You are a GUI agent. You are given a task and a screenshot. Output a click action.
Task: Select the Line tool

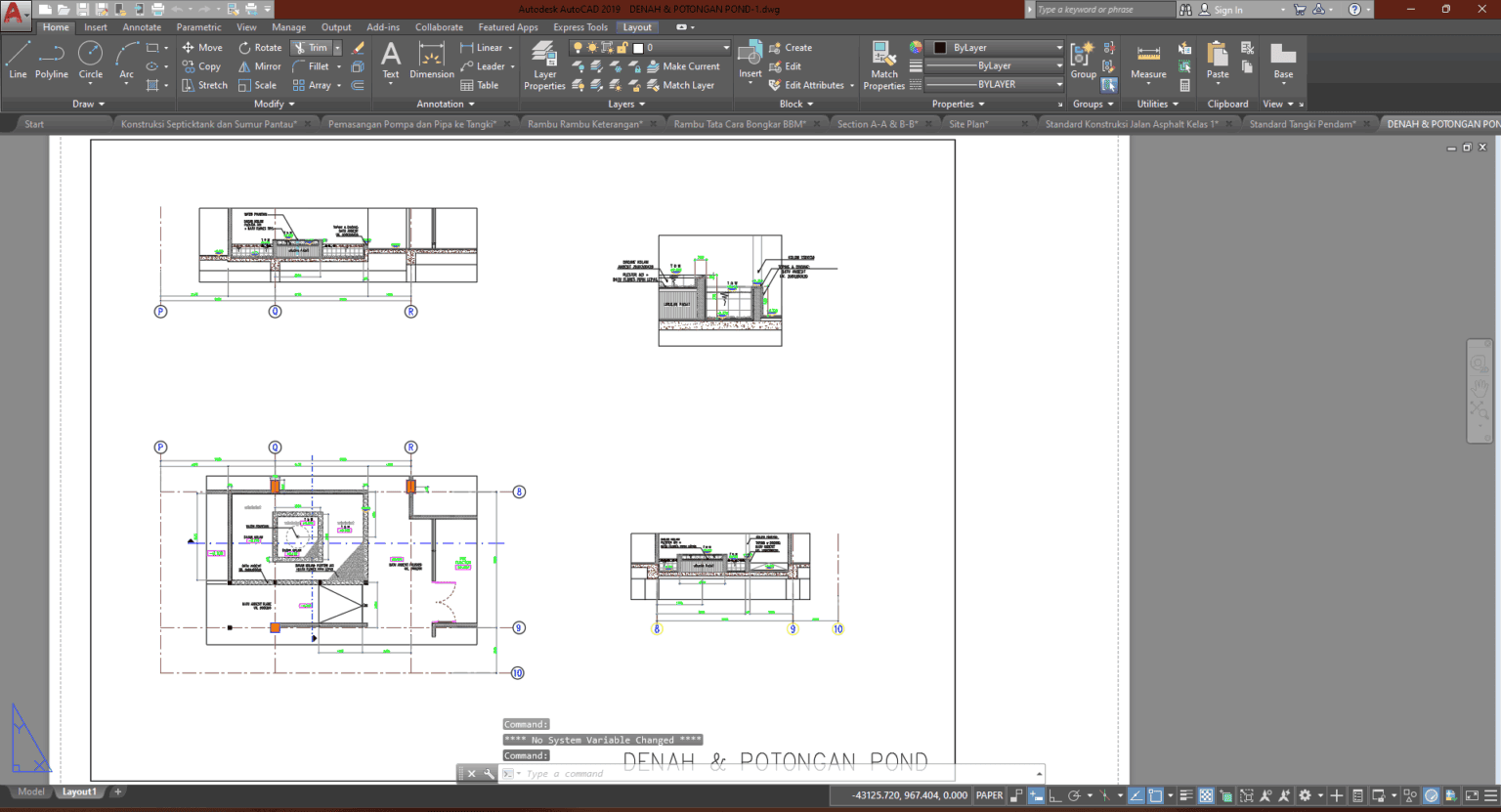pos(17,60)
